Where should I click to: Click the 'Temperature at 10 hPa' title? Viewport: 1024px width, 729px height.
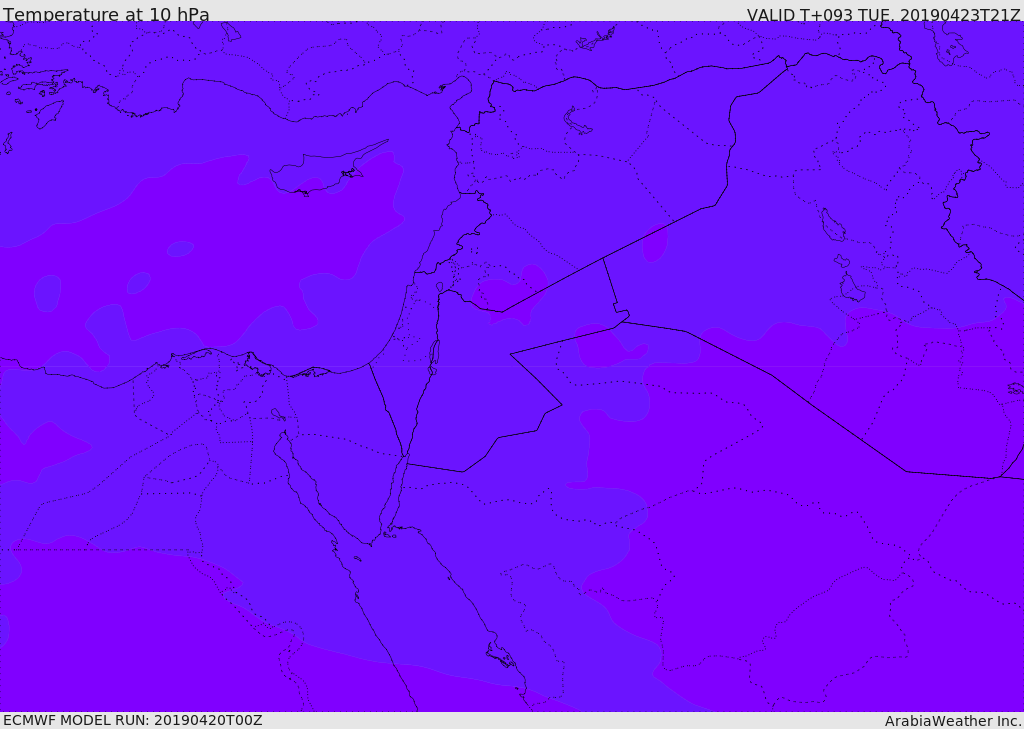pos(106,14)
